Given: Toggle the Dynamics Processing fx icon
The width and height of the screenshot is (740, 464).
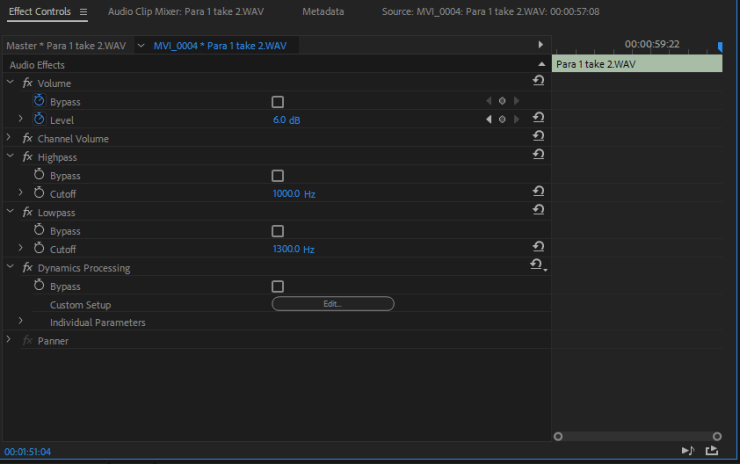Looking at the screenshot, I should (27, 268).
